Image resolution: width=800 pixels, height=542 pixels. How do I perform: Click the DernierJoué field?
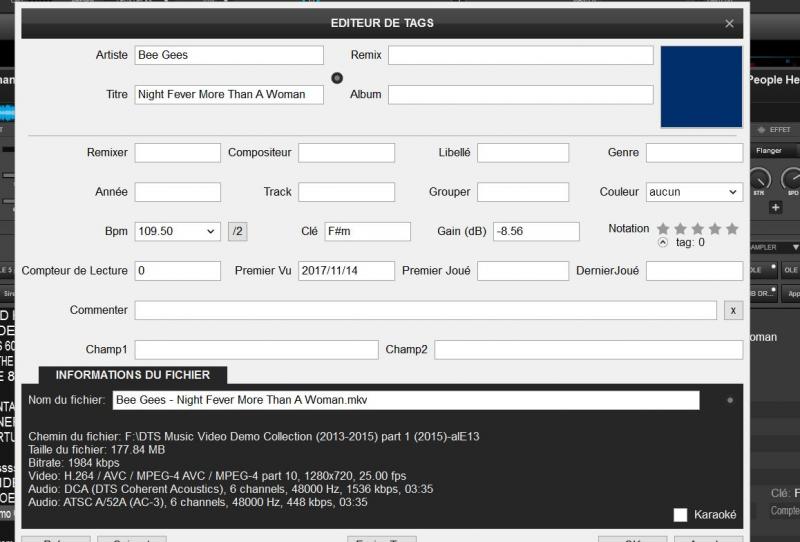(x=694, y=270)
